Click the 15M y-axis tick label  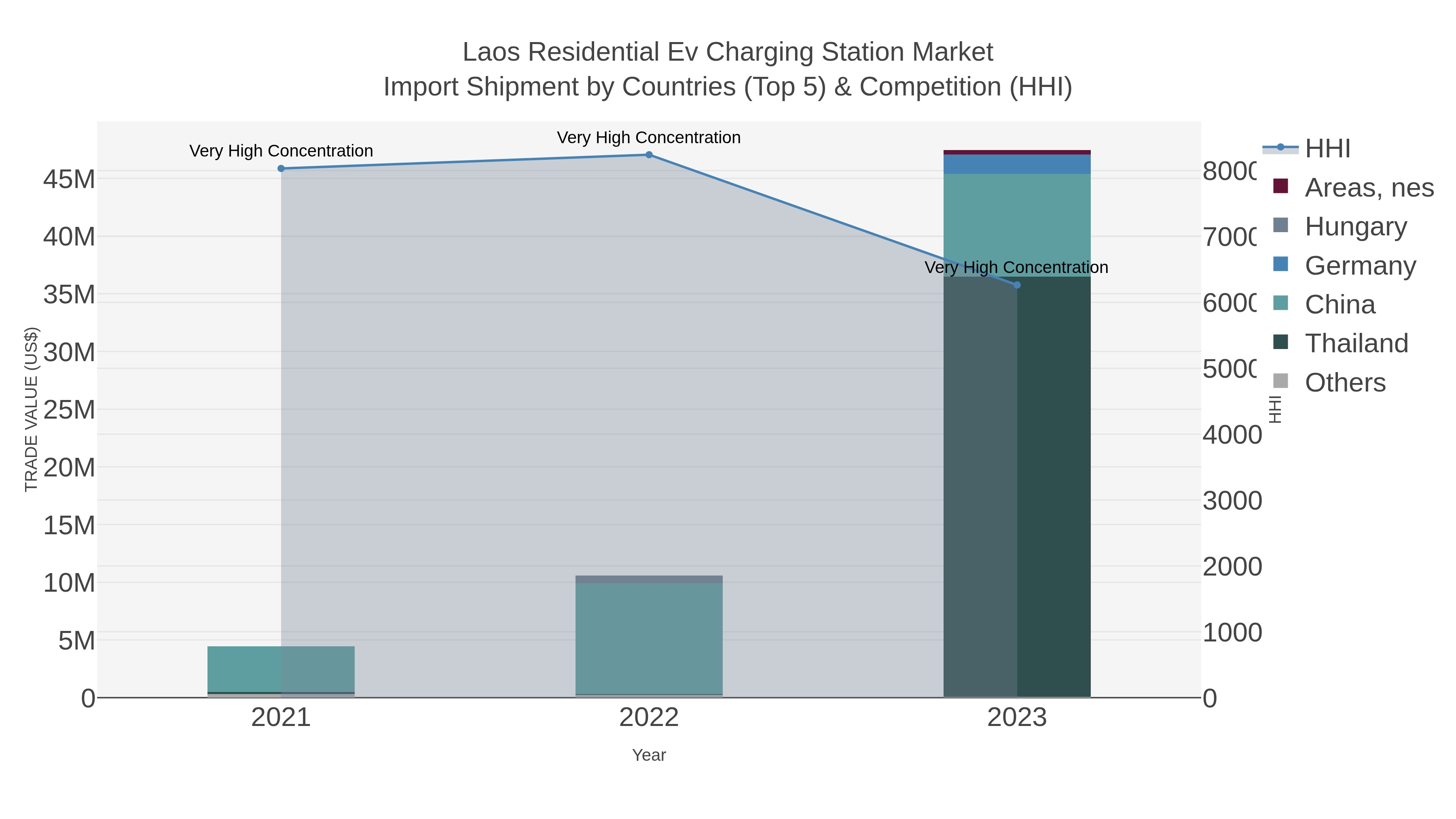[69, 526]
